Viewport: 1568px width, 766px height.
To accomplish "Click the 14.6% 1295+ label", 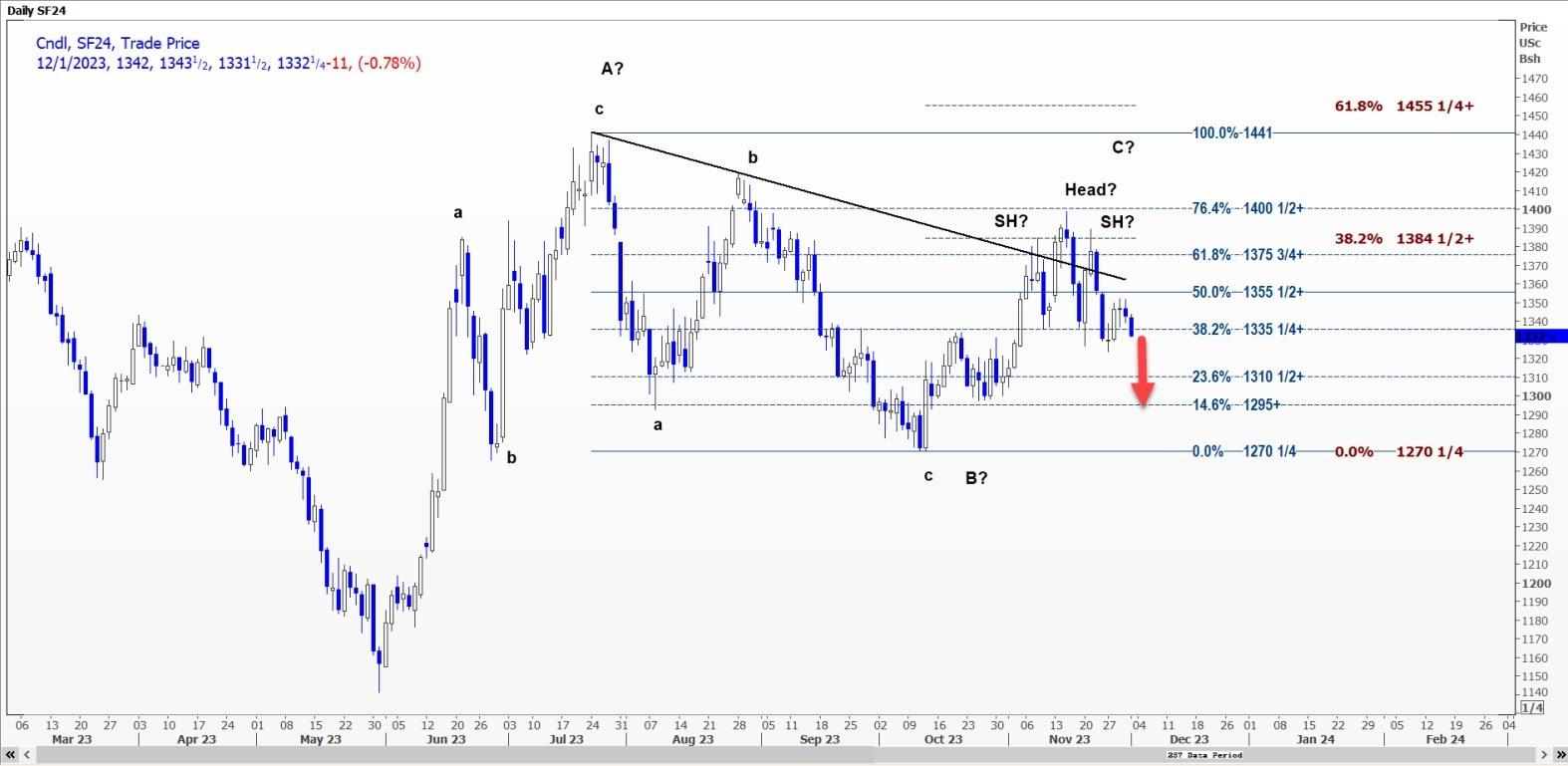I will click(1236, 404).
